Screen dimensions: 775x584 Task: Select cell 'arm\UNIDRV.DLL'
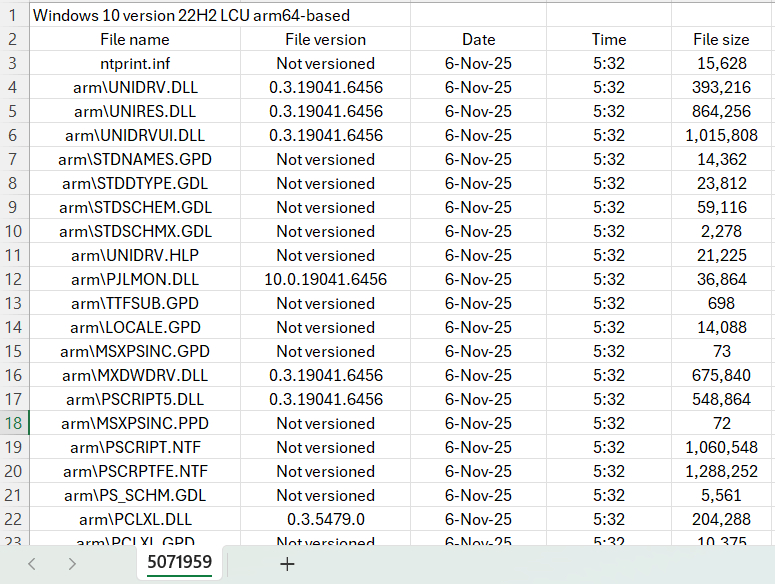pos(135,87)
